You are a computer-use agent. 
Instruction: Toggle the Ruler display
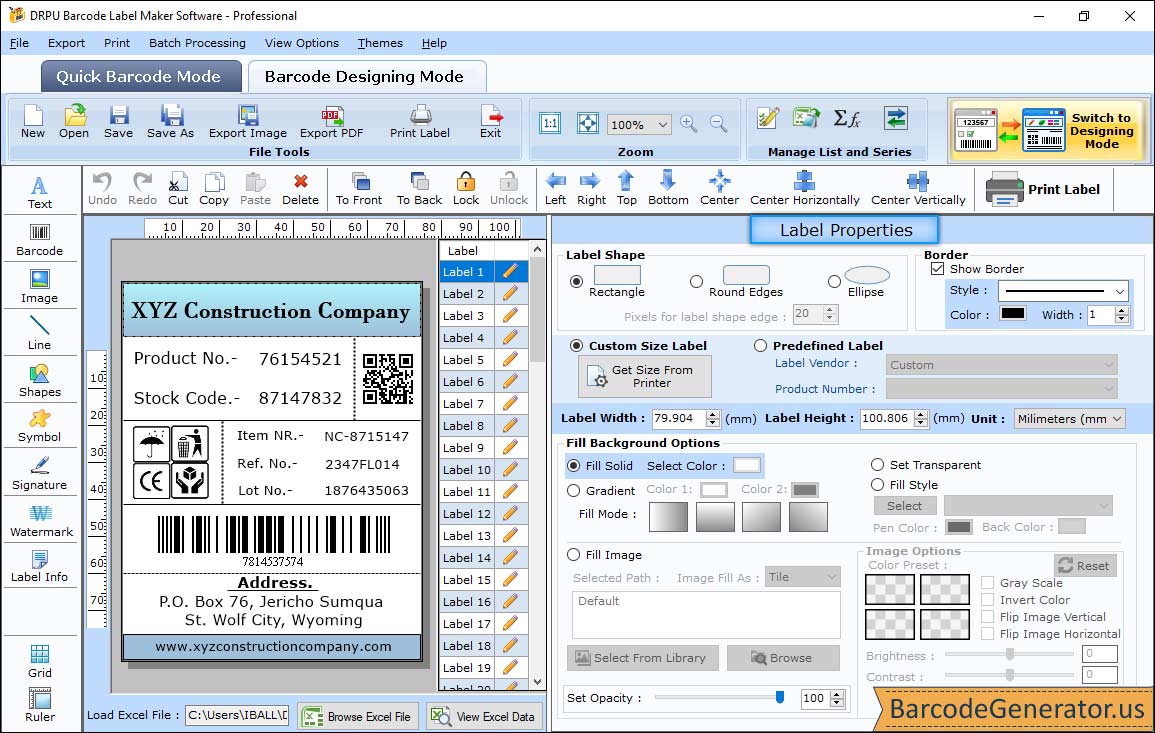[x=40, y=705]
